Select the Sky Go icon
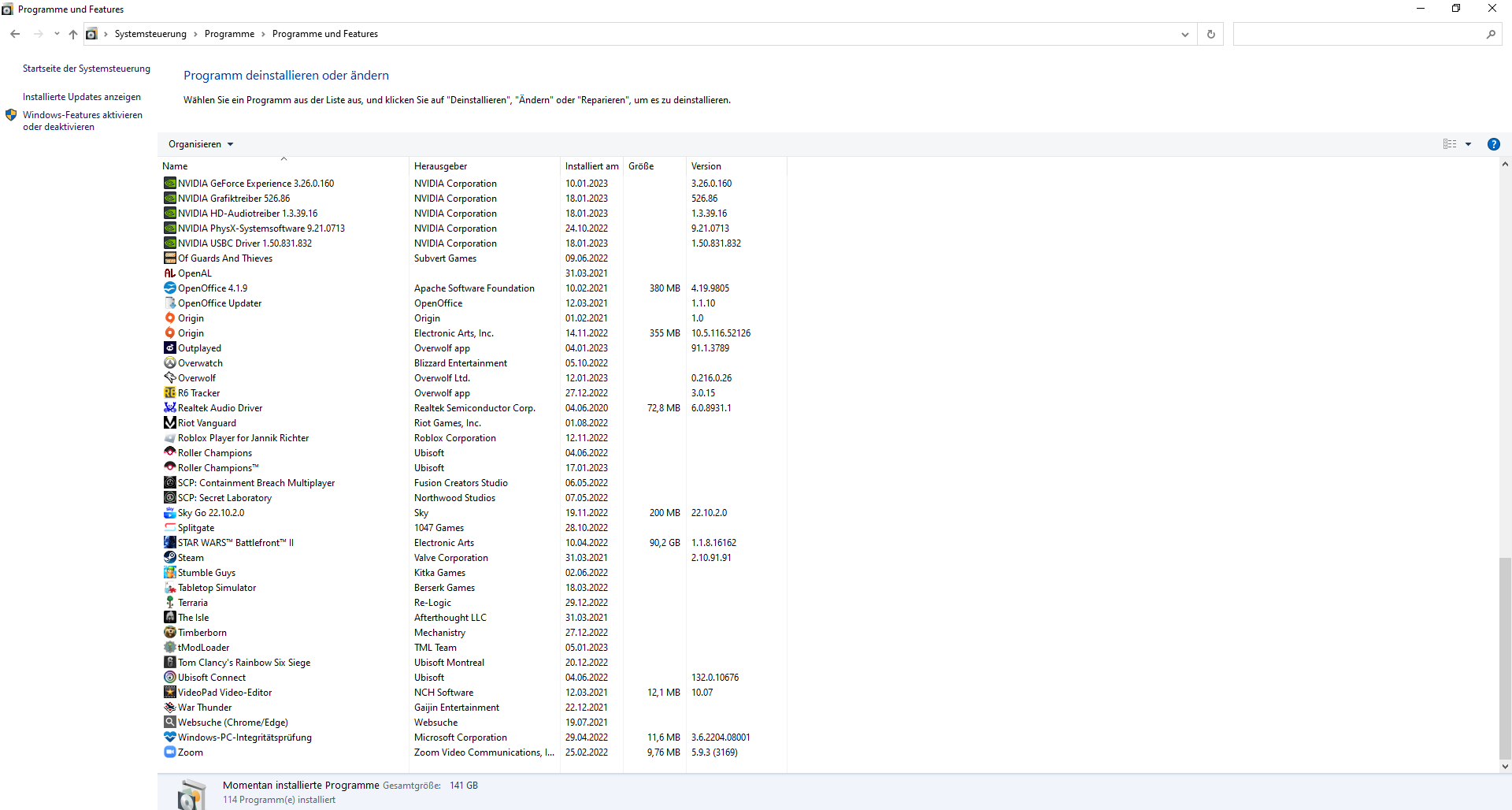 point(169,512)
